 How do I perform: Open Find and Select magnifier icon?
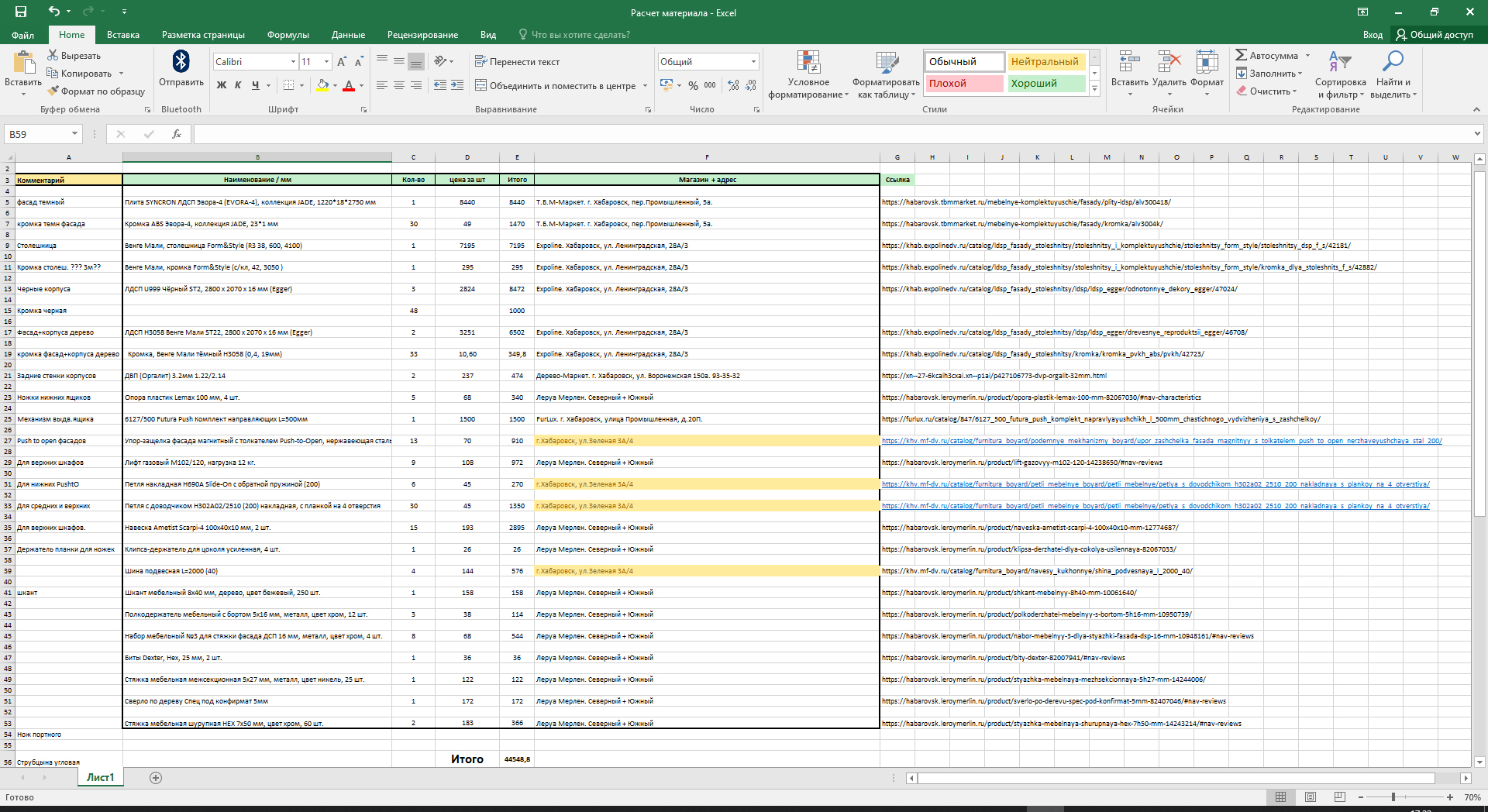click(x=1393, y=61)
